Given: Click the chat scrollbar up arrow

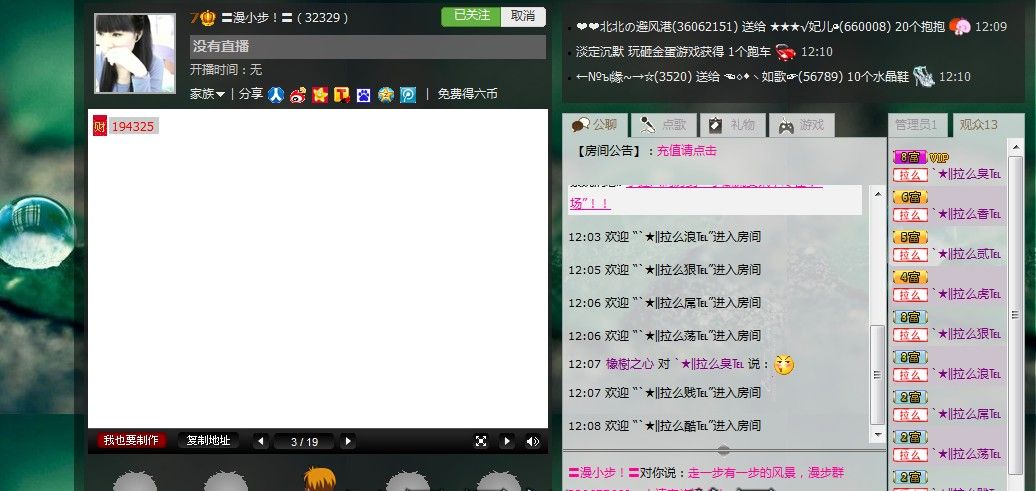Looking at the screenshot, I should tap(877, 194).
